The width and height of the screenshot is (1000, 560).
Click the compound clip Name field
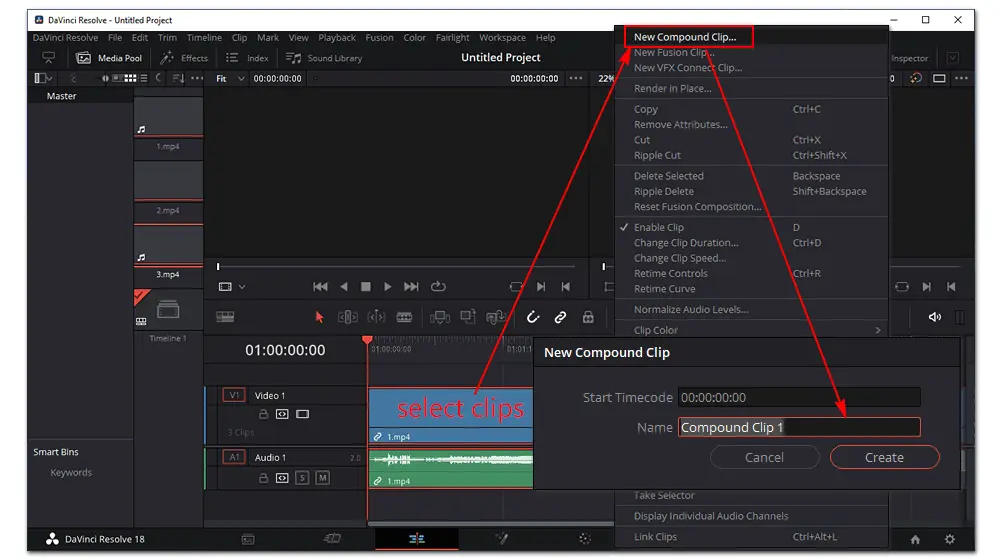tap(798, 427)
